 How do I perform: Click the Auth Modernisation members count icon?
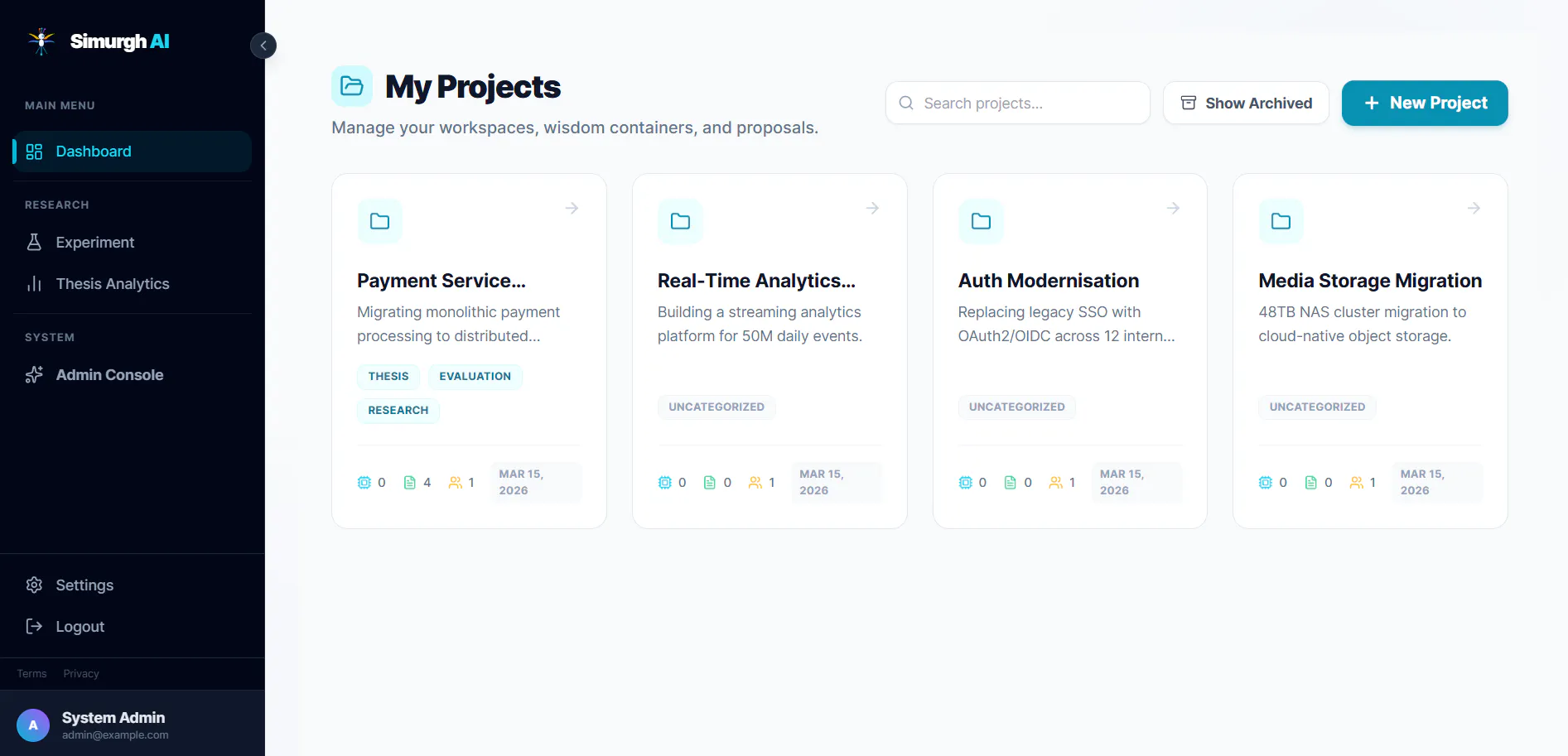pos(1056,483)
